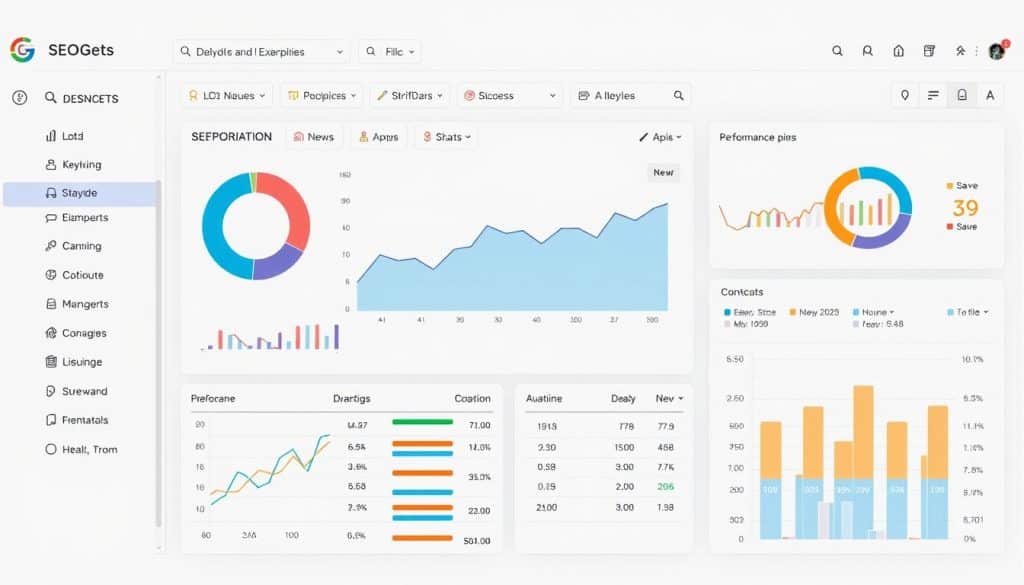
Task: Click the Conages gear icon
Action: click(x=51, y=333)
